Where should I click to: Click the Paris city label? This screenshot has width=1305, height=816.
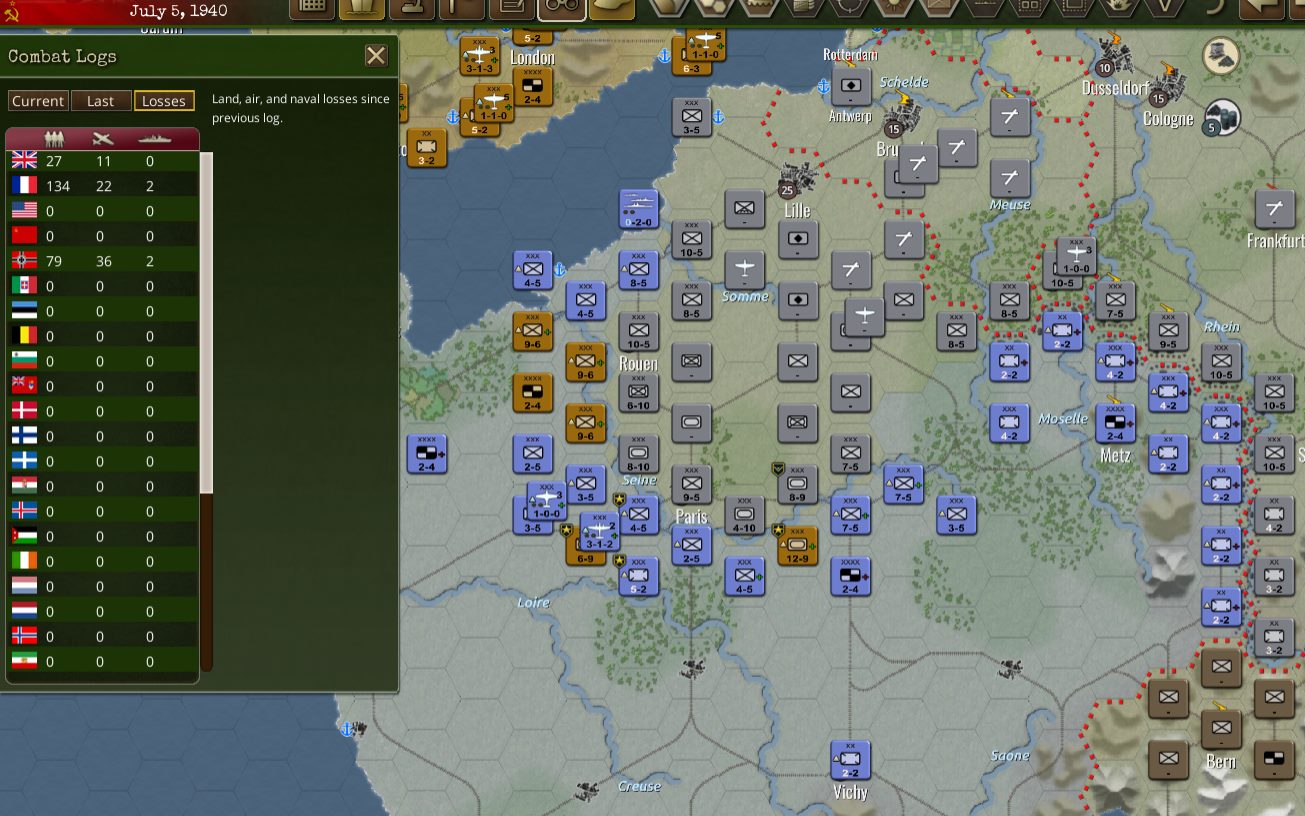pos(691,517)
